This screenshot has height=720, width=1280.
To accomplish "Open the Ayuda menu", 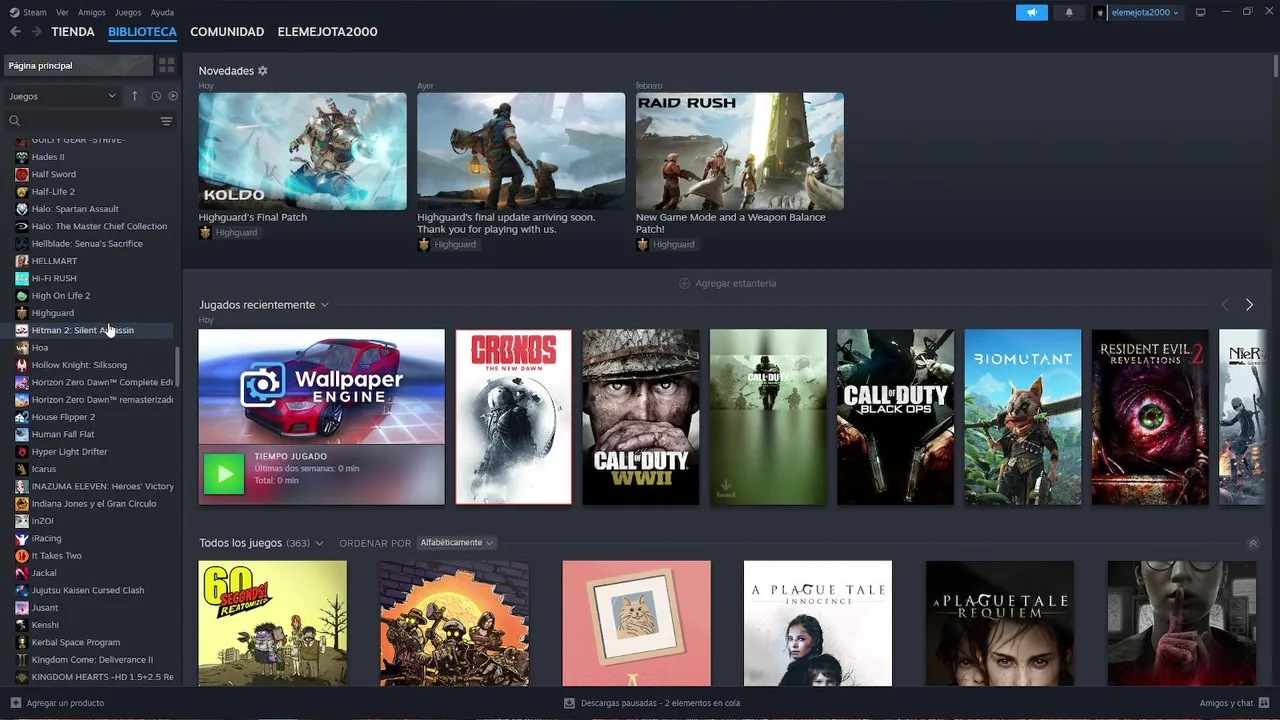I will pyautogui.click(x=162, y=12).
